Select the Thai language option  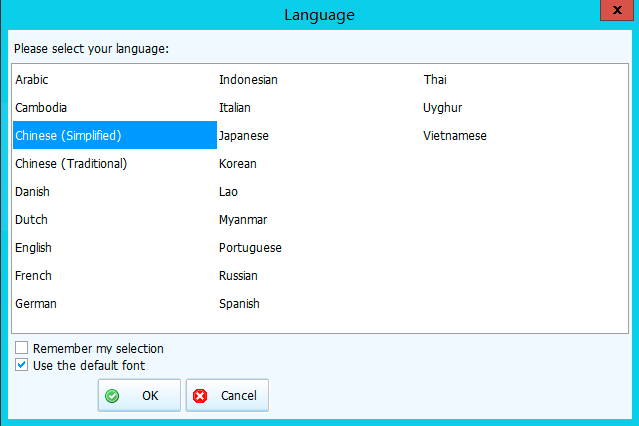pos(435,79)
